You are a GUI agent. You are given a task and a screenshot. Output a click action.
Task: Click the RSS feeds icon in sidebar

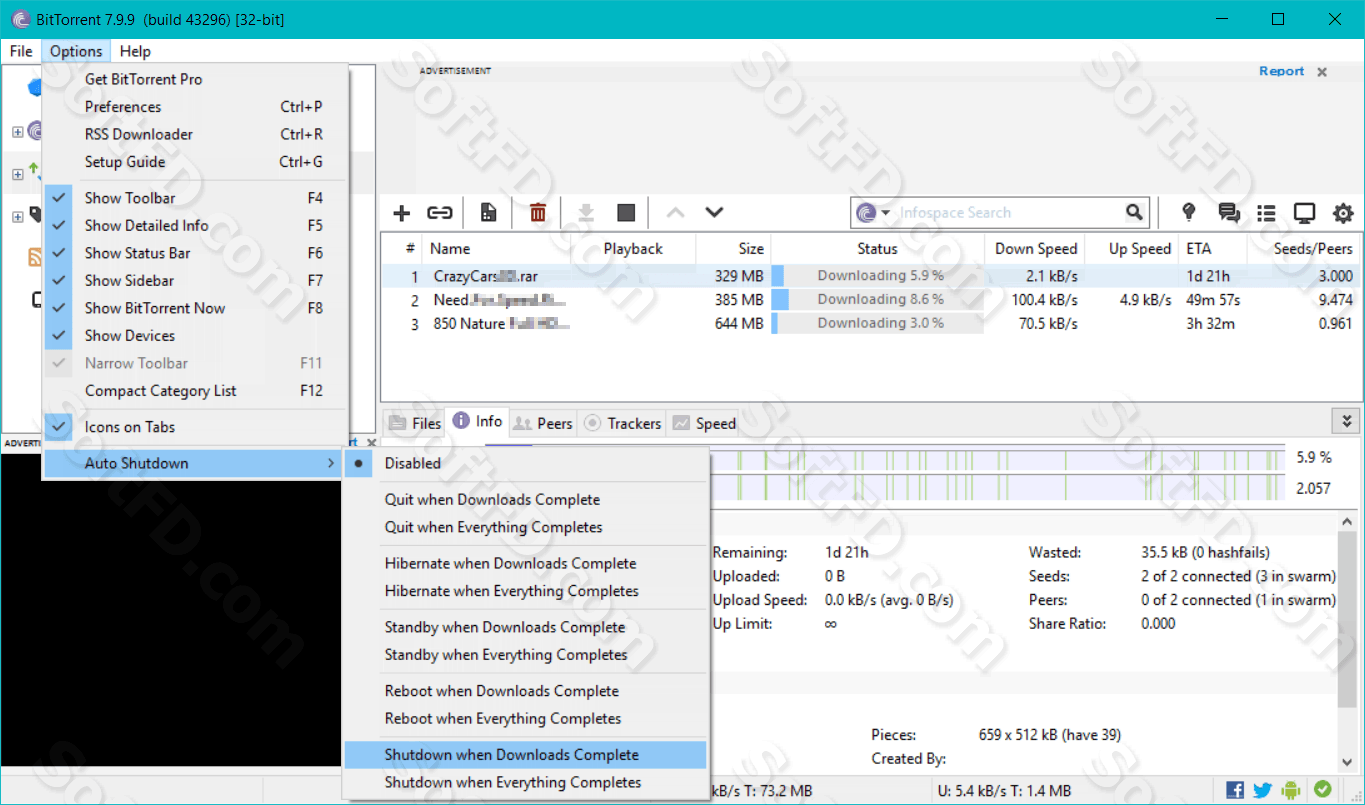[34, 257]
